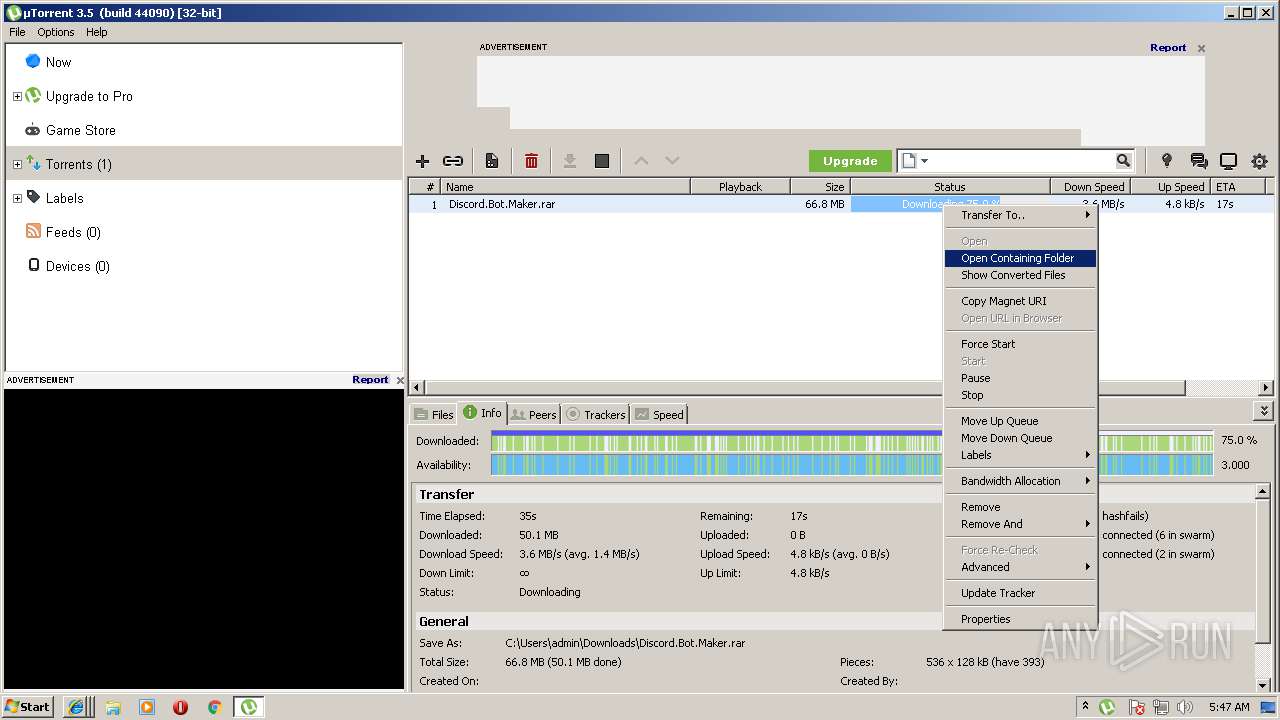
Task: Collapse the details pane chevron
Action: [x=1264, y=411]
